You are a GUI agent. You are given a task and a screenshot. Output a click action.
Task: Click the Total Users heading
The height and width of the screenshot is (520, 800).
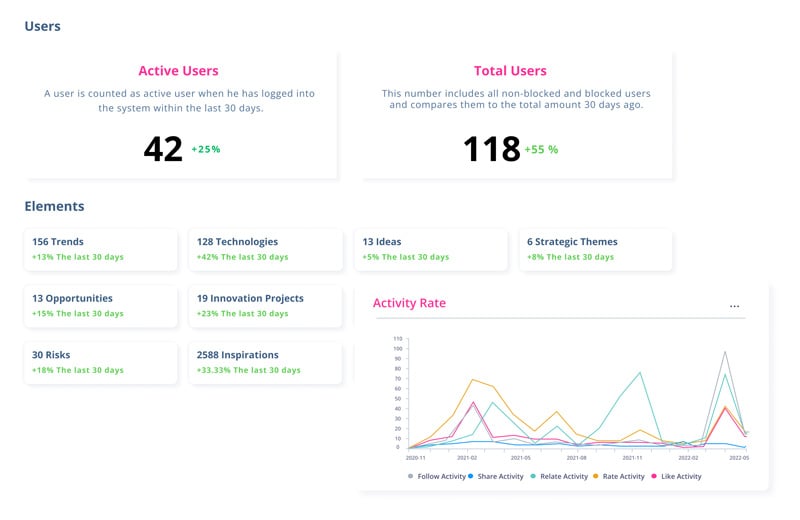point(510,70)
